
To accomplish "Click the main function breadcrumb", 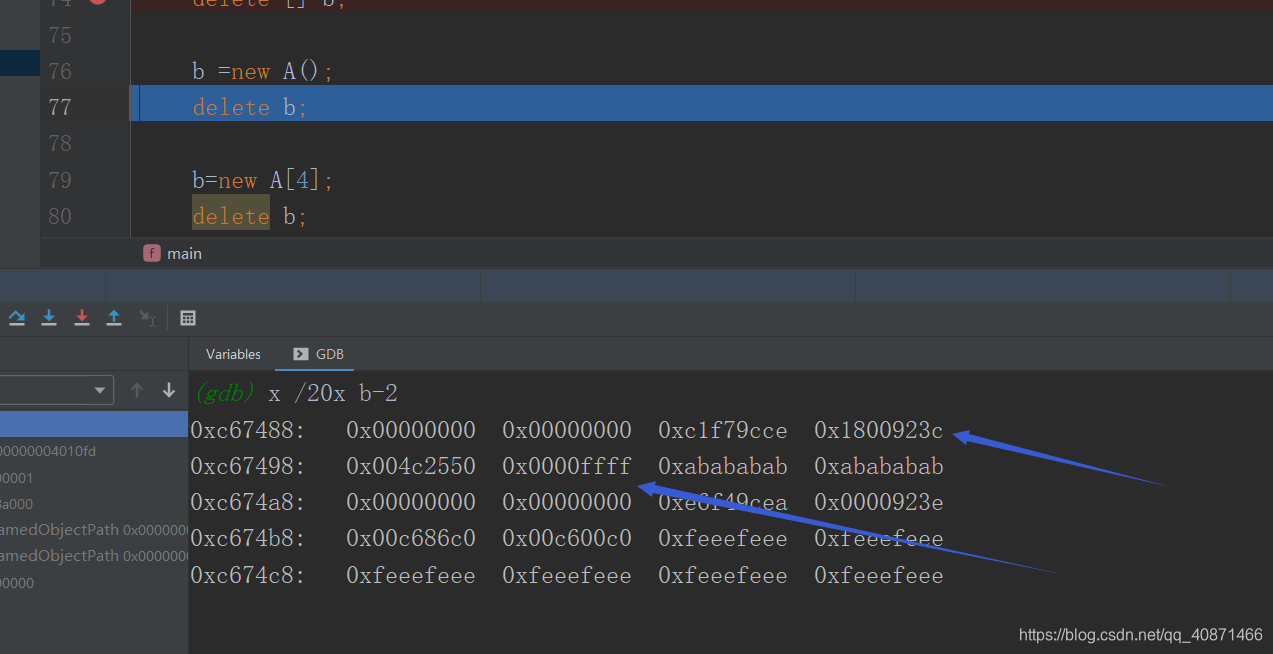I will coord(173,253).
